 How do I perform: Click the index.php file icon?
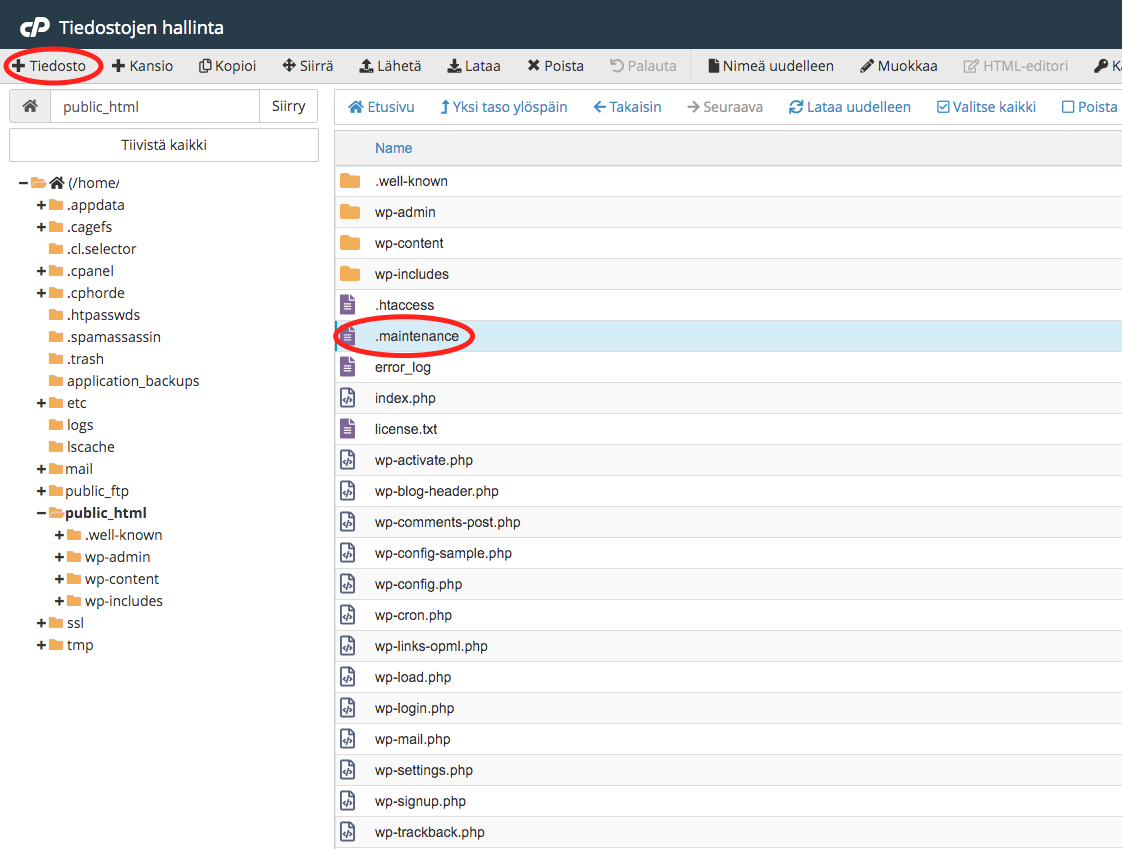[x=348, y=398]
